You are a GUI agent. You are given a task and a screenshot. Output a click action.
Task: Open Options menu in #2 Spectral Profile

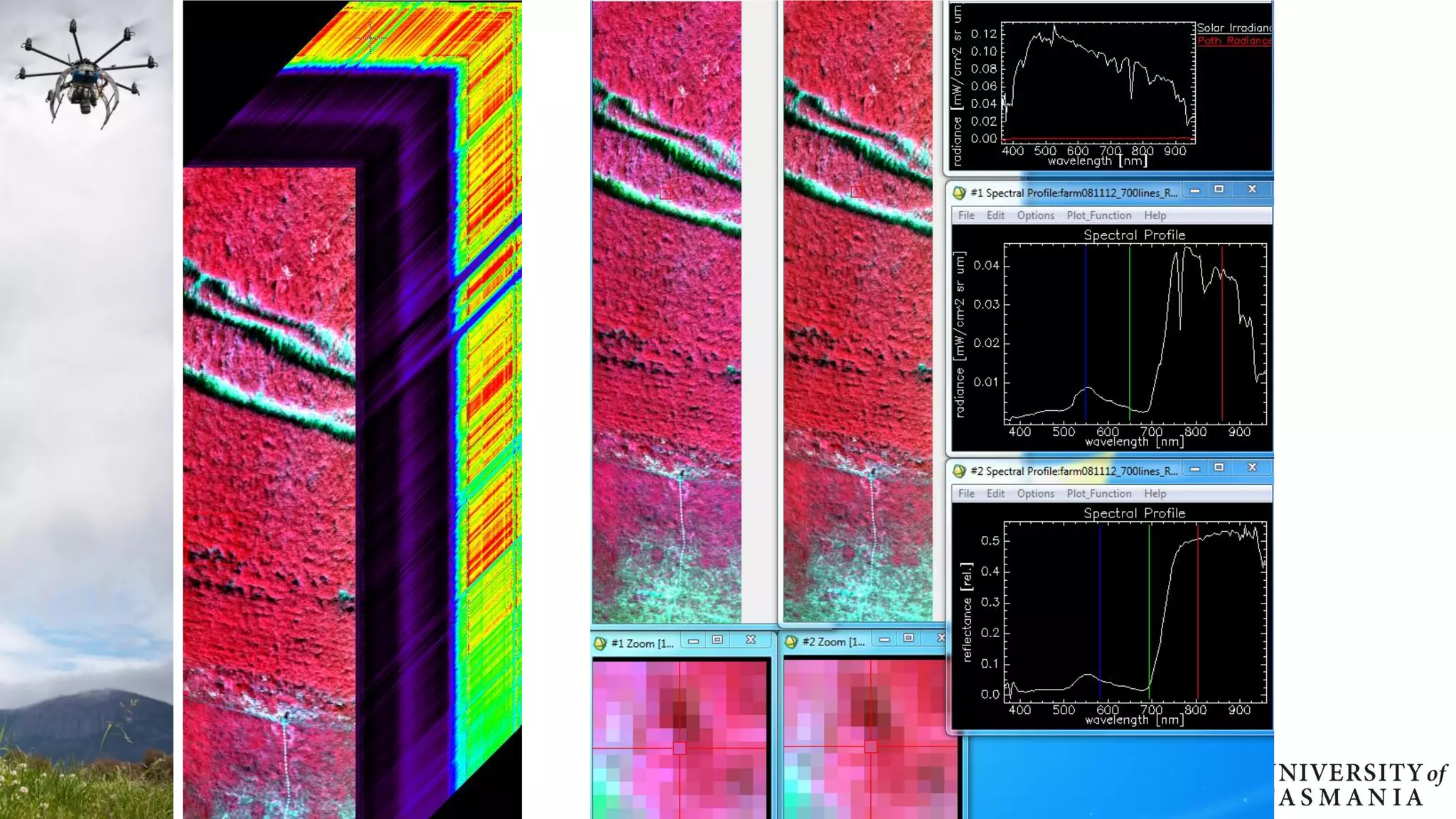pos(1035,493)
